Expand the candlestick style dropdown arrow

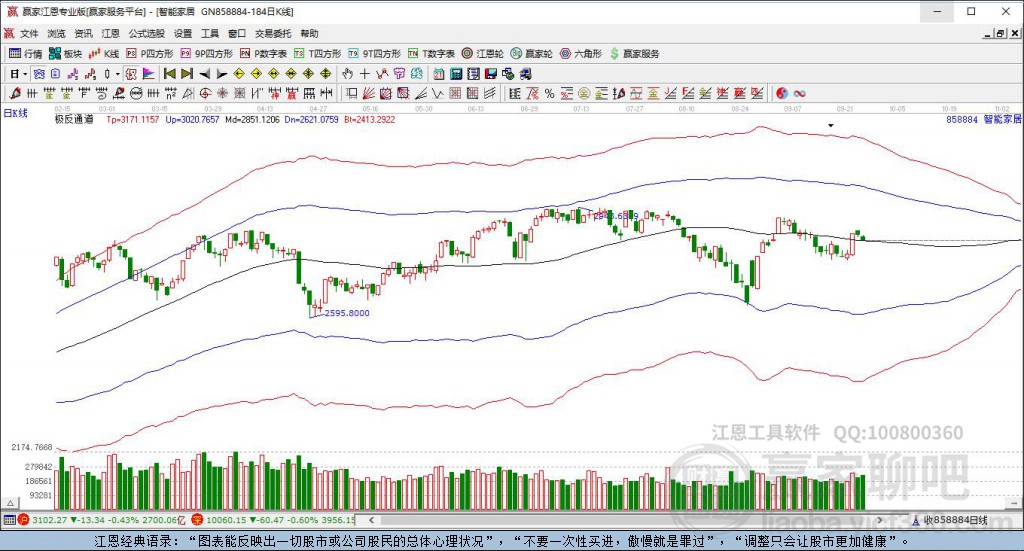tap(118, 74)
